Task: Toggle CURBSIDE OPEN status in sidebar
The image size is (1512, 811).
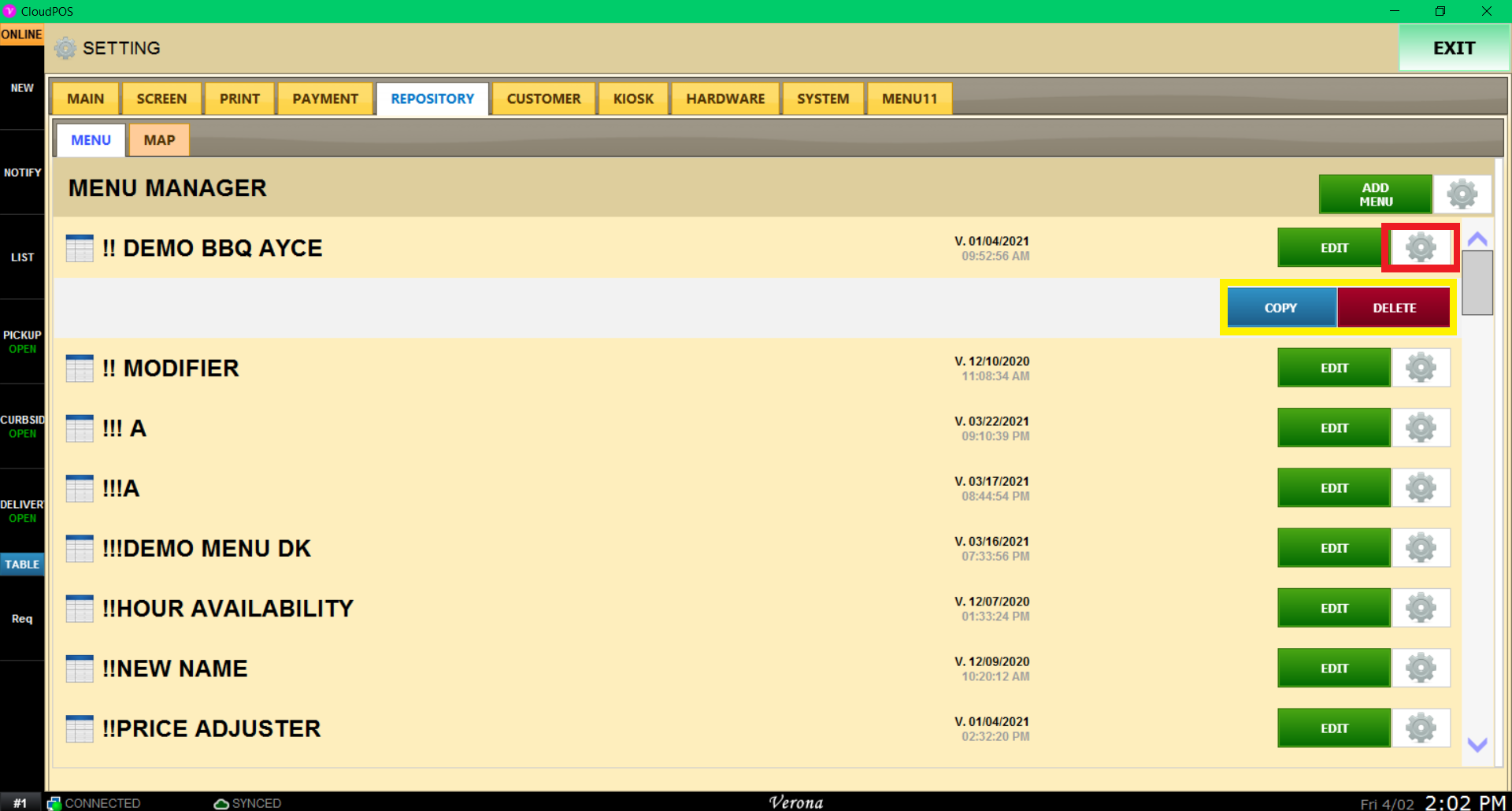Action: pyautogui.click(x=22, y=427)
